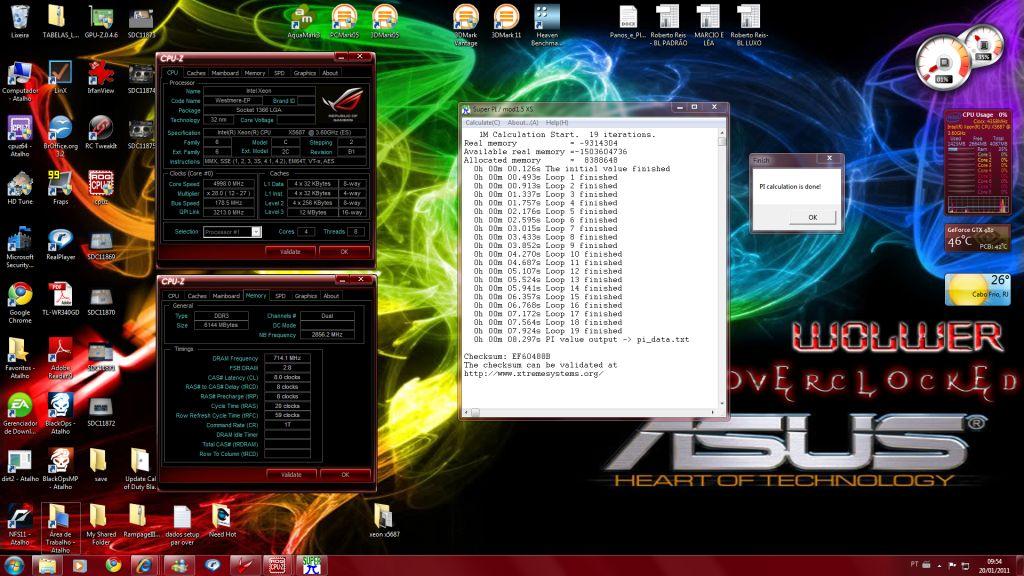The height and width of the screenshot is (576, 1024).
Task: Launch Adobe Reader 9 desktop icon
Action: point(60,358)
